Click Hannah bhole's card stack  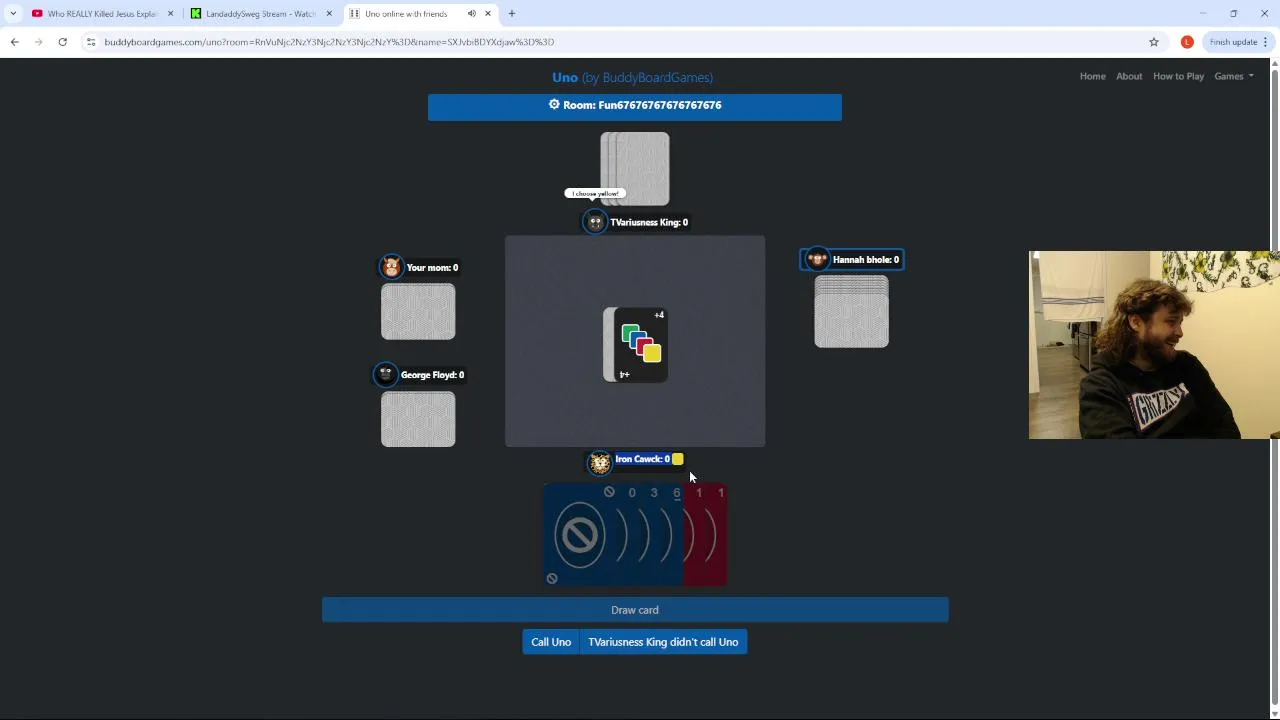coord(851,312)
